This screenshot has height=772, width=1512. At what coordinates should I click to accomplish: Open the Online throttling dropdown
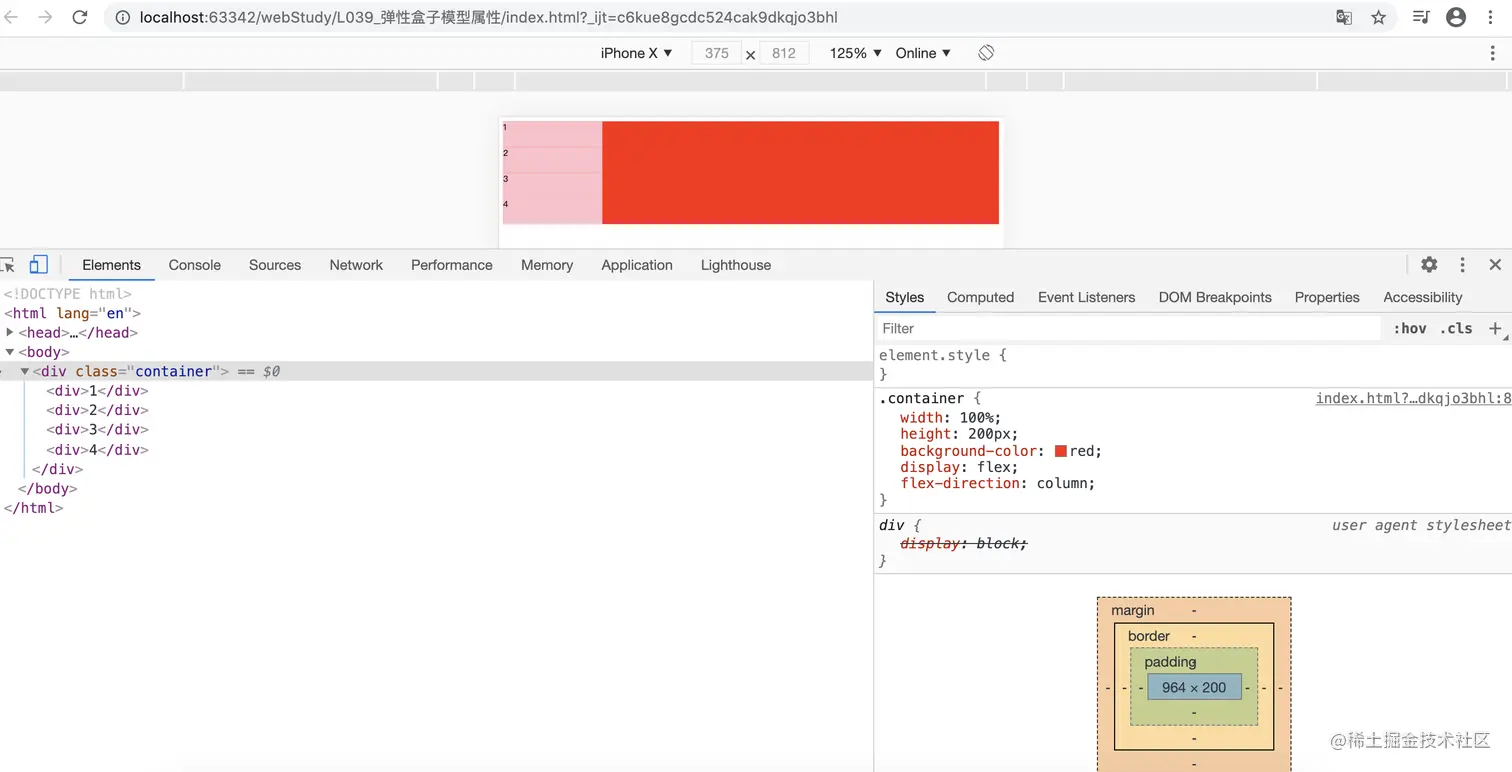click(x=923, y=53)
